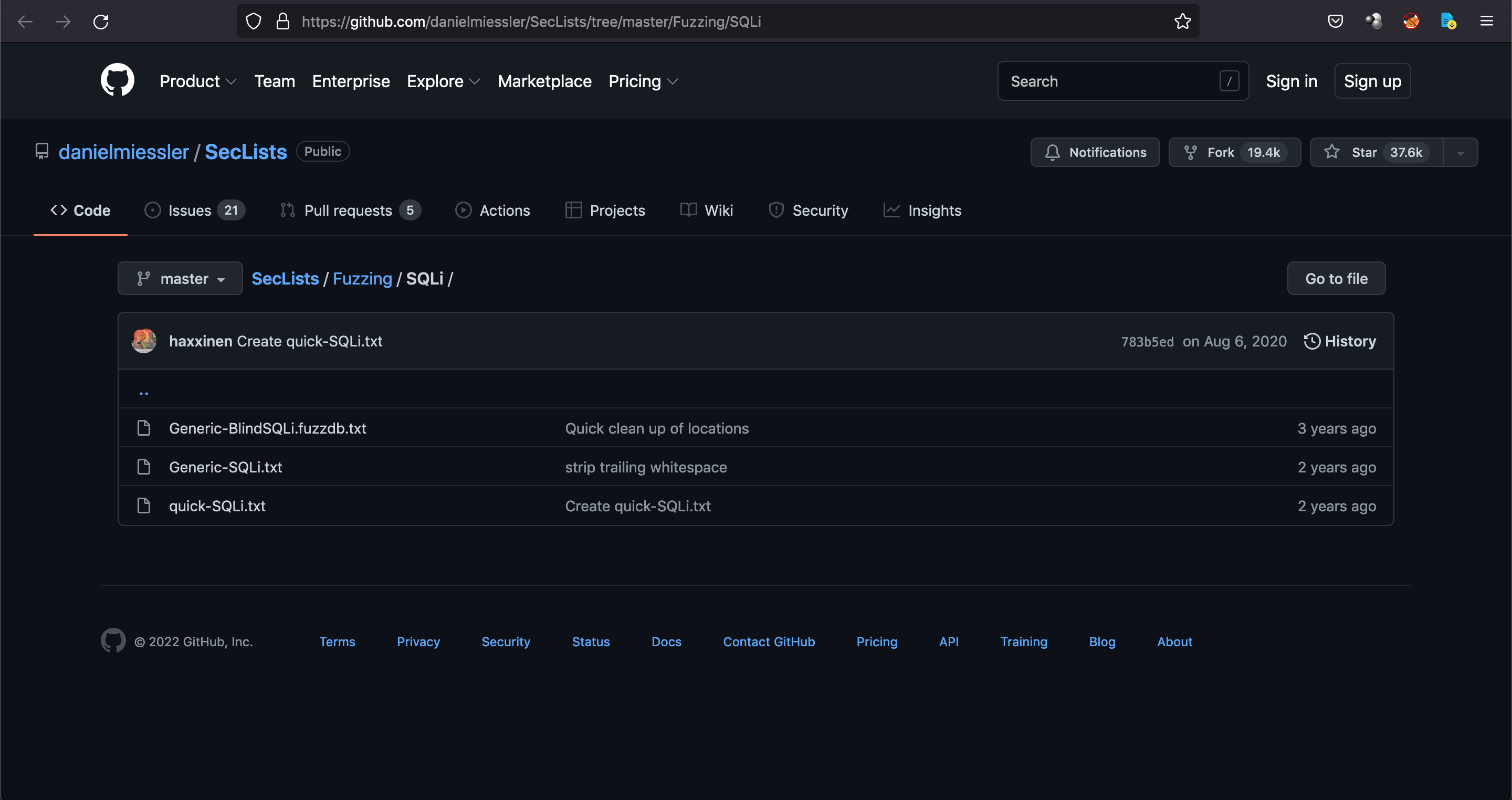Click the Team link in the header

275,81
